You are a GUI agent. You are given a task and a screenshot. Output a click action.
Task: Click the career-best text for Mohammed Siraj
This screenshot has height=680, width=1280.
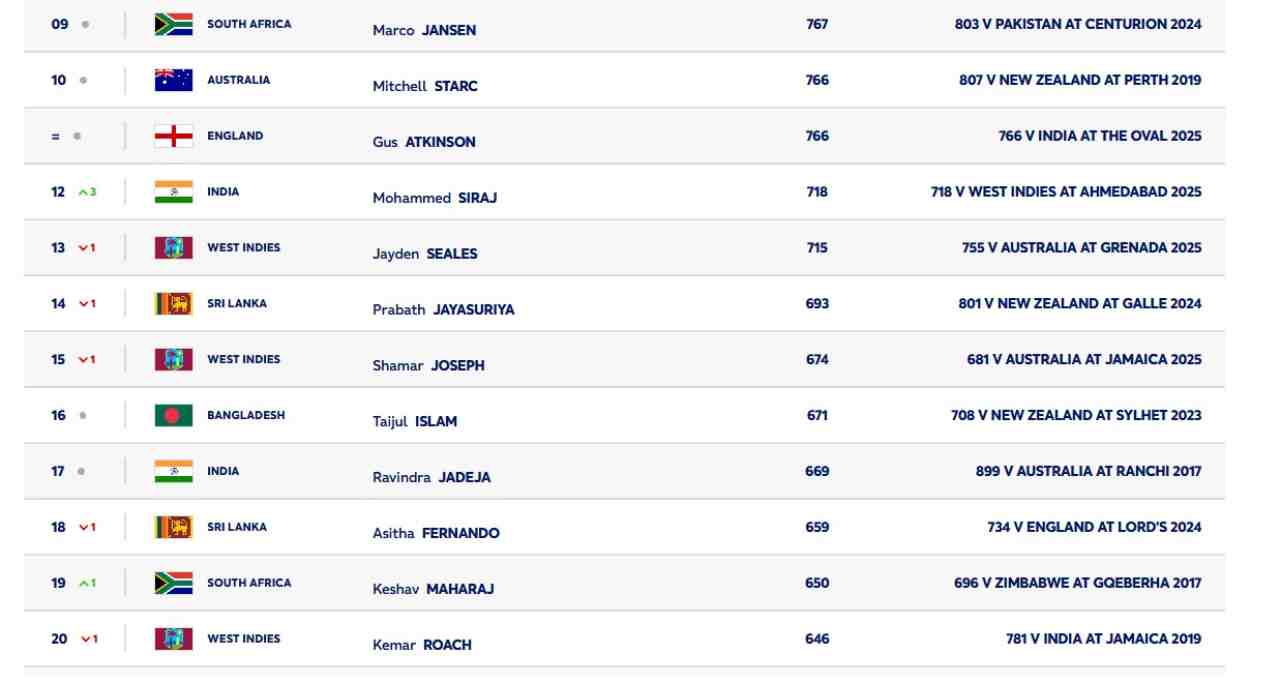(1066, 192)
